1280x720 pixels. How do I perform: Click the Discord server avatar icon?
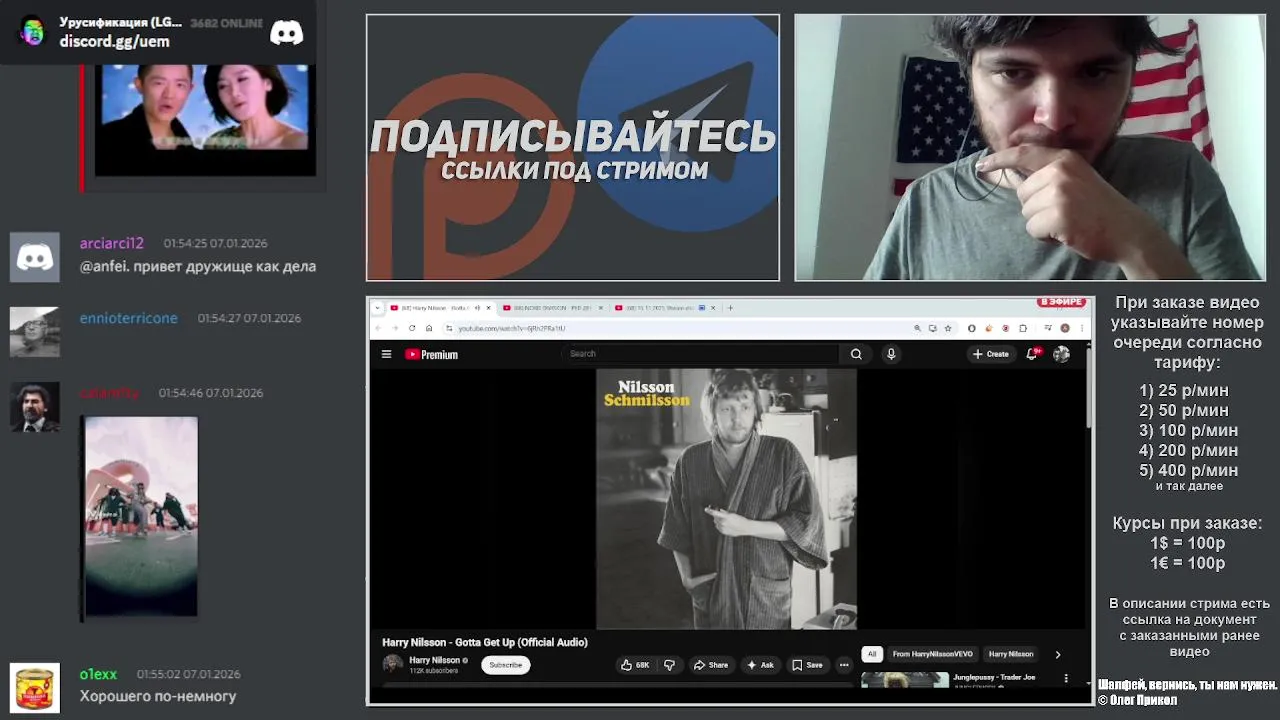[33, 32]
